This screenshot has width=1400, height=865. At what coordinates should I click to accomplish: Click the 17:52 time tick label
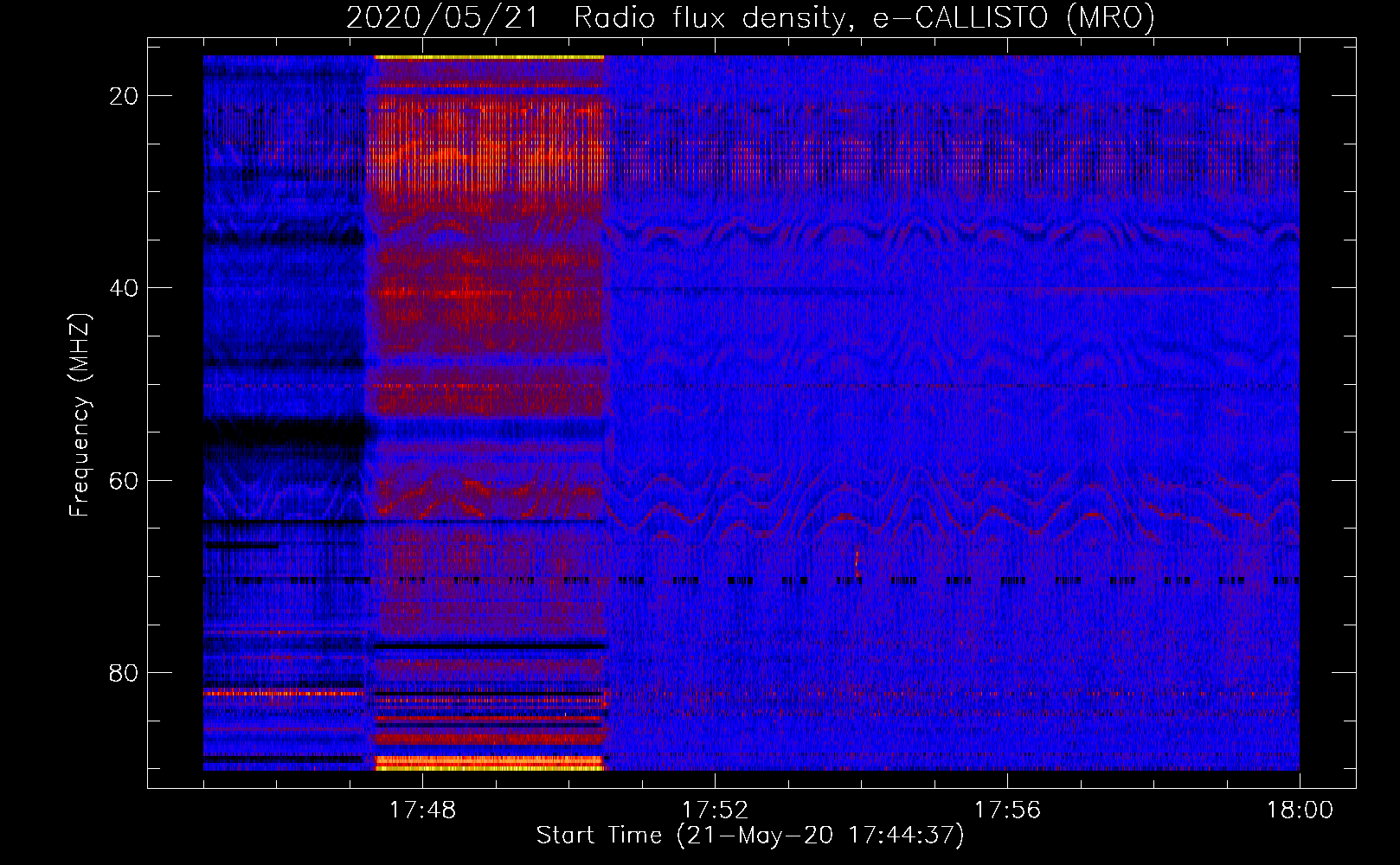coord(715,811)
